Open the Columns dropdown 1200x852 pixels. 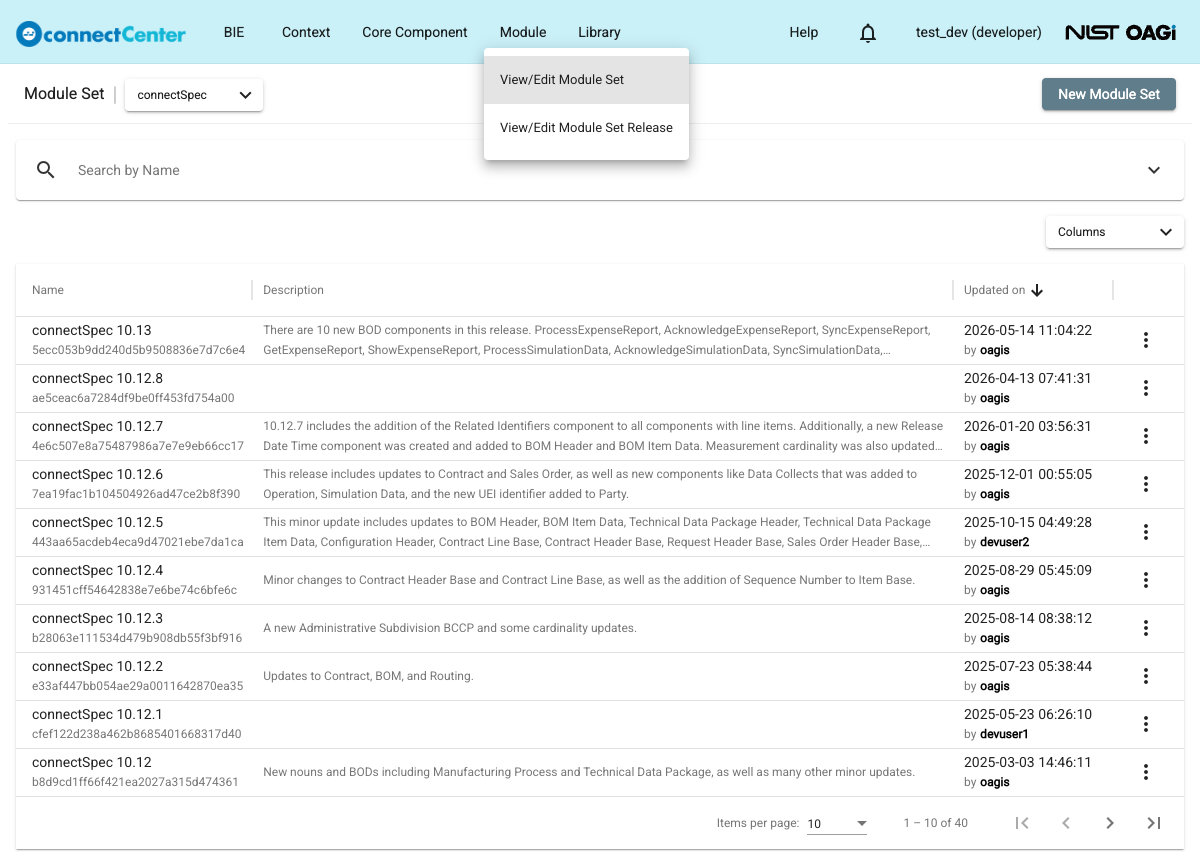pos(1115,232)
